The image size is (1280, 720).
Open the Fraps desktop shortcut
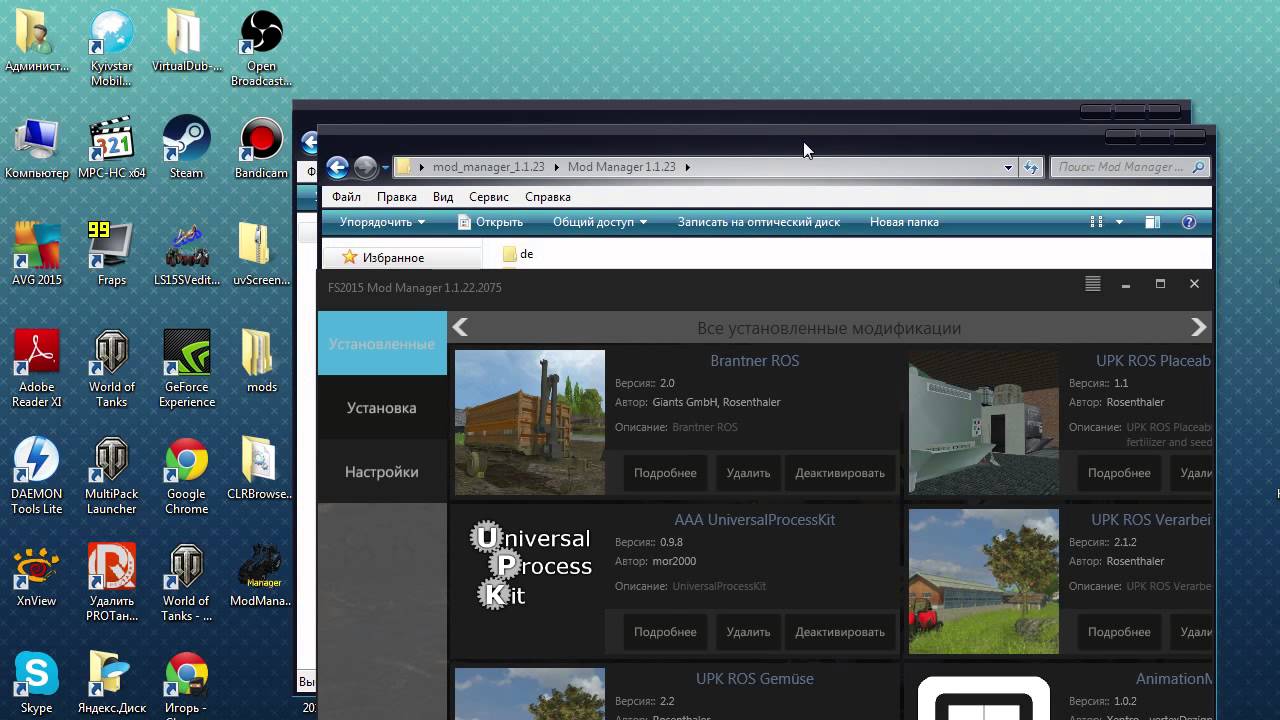112,254
